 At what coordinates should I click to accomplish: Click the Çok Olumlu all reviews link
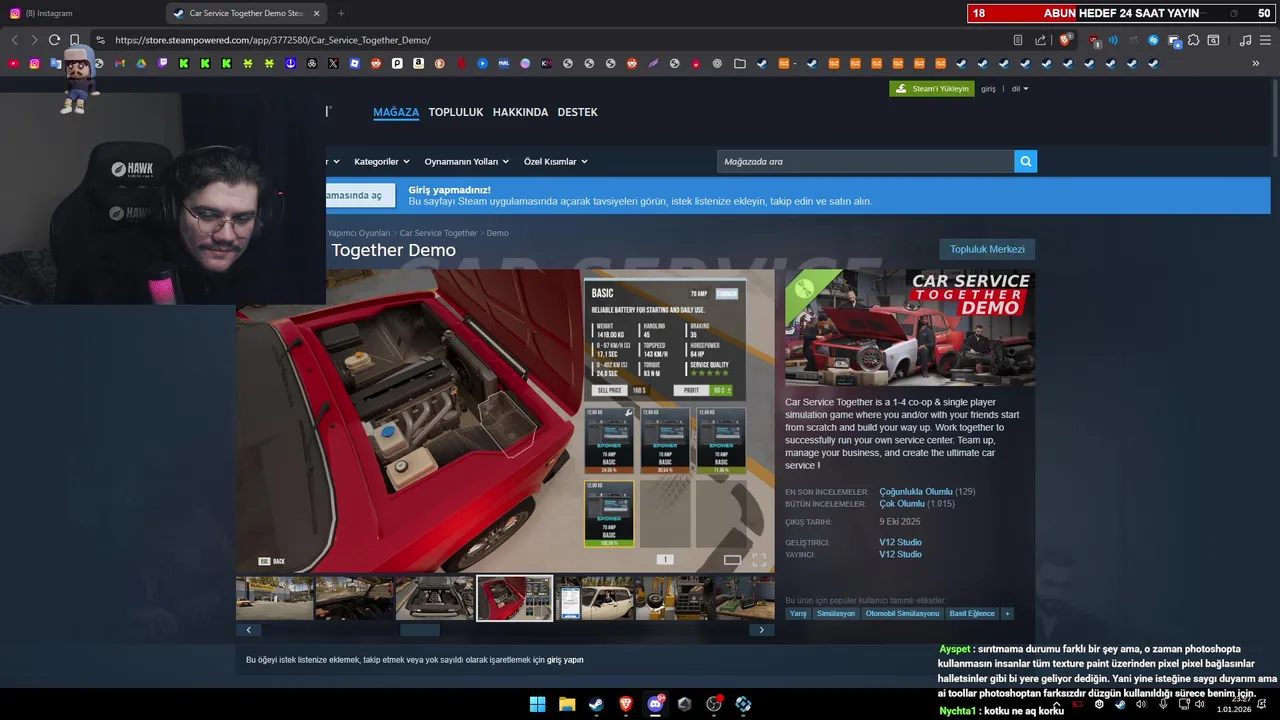pyautogui.click(x=902, y=504)
